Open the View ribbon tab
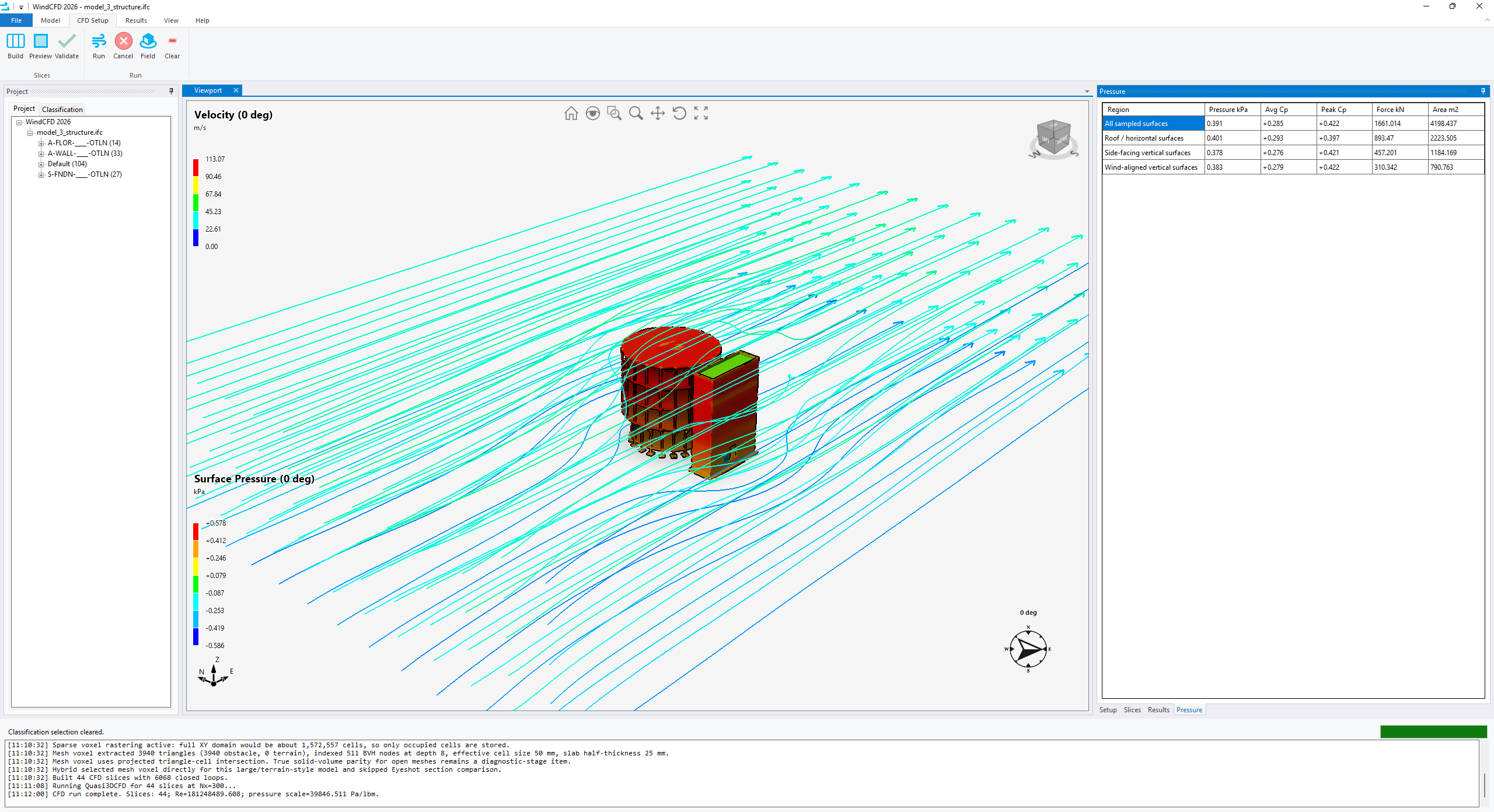 171,20
